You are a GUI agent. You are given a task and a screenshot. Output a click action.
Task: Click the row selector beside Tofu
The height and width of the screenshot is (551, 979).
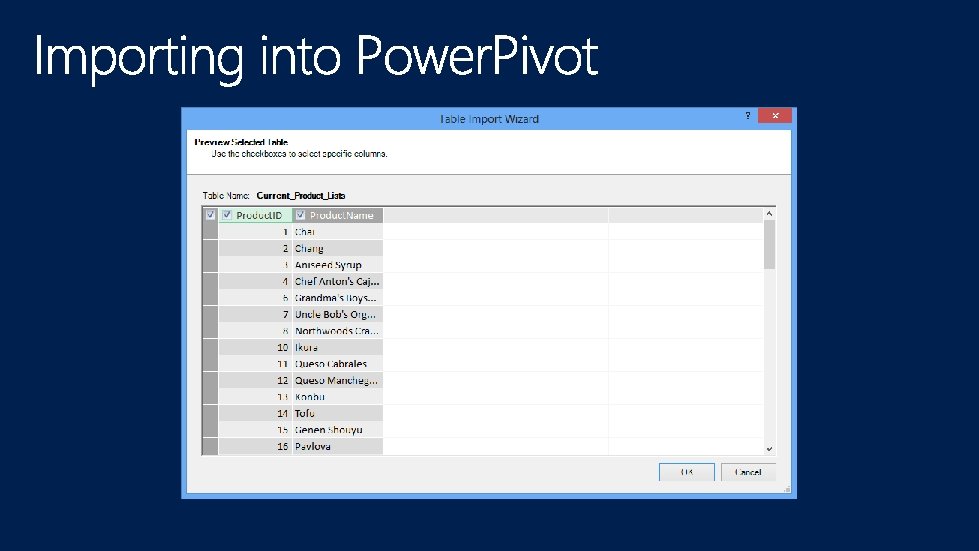click(210, 413)
